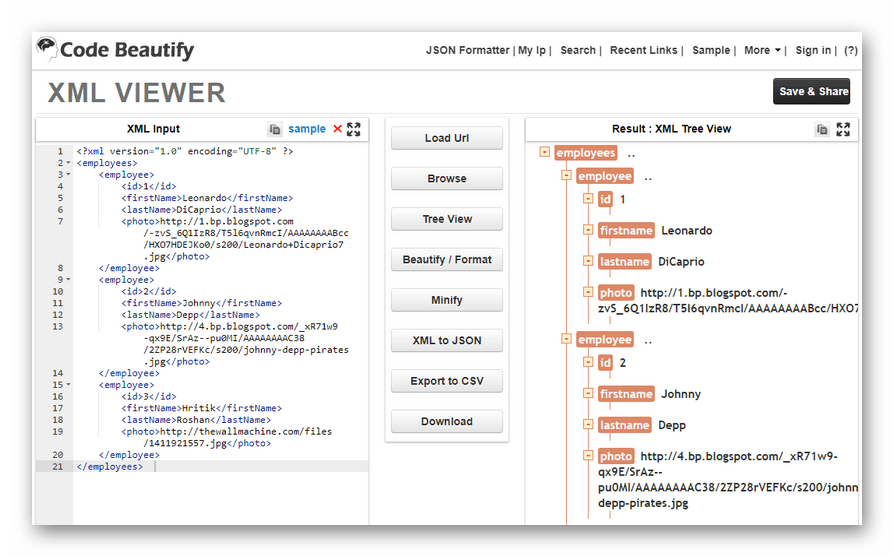Open Search in top navigation

point(578,50)
